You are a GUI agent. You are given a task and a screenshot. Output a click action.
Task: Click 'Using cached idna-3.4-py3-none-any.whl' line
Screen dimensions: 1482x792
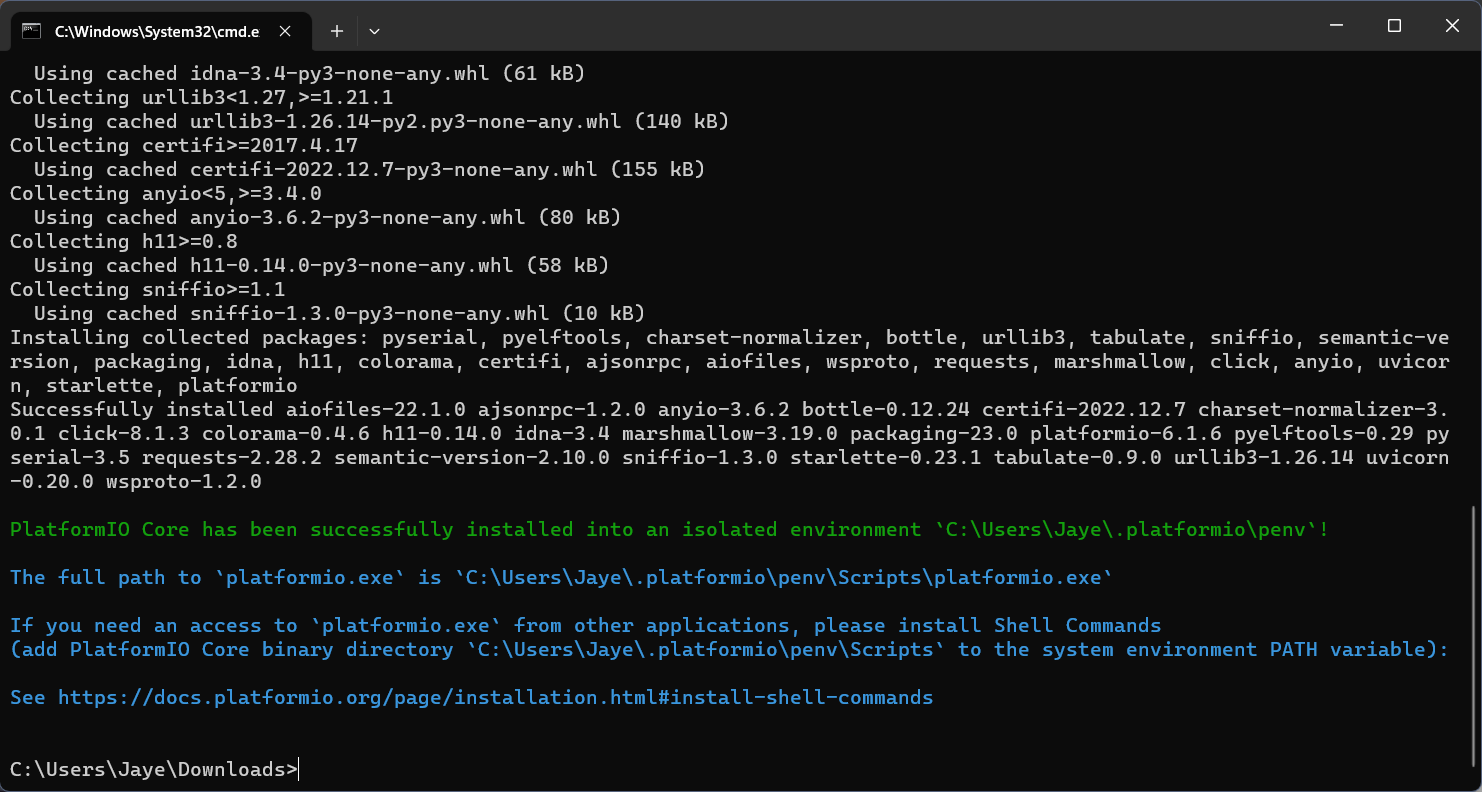pos(309,73)
